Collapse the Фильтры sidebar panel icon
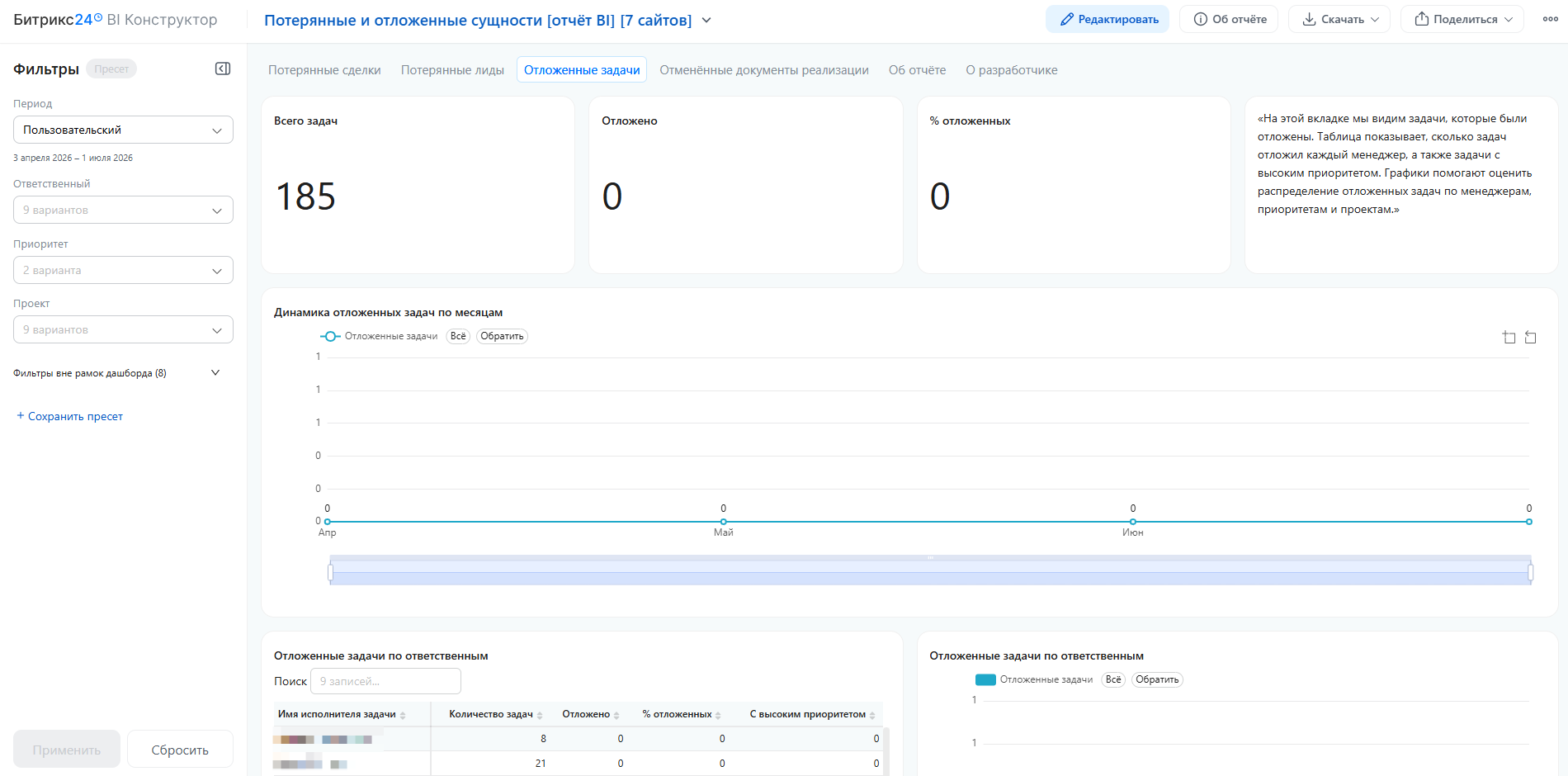 223,69
